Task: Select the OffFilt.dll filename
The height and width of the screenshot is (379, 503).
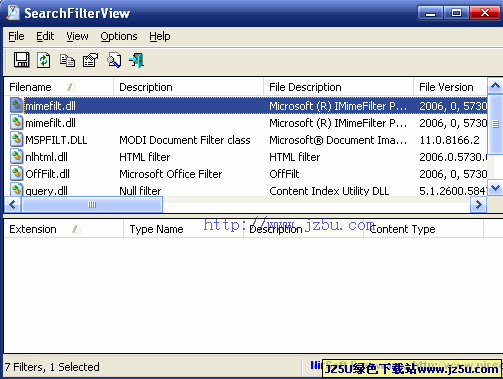Action: 47,174
